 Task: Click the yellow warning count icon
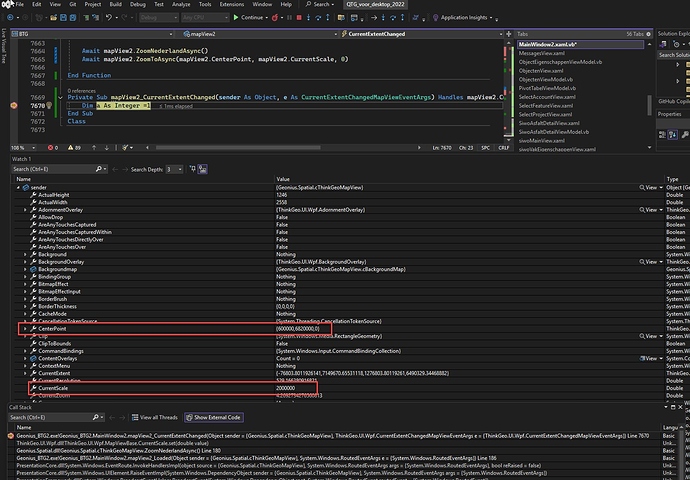(70, 148)
